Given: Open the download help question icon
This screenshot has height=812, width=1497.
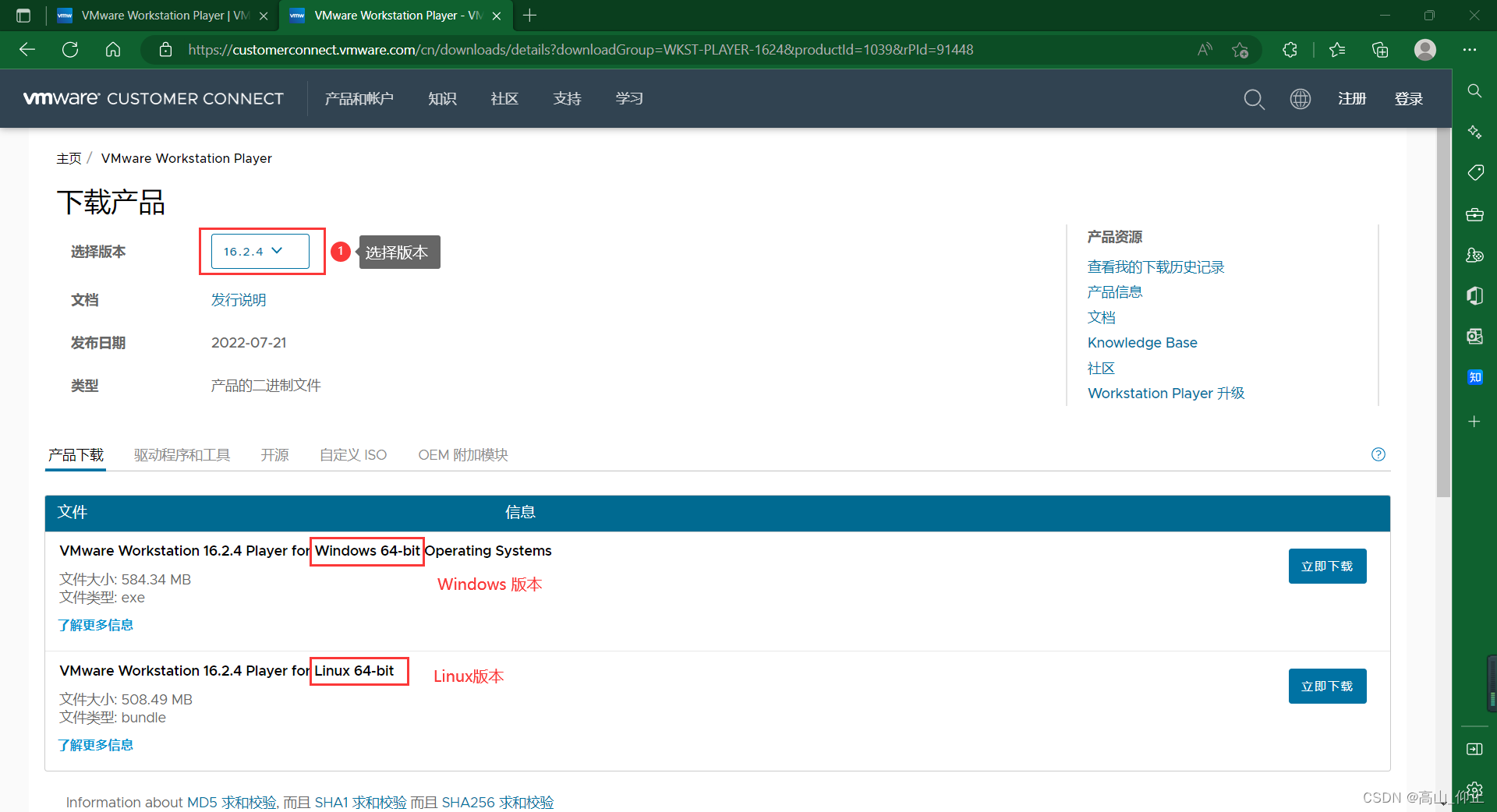Looking at the screenshot, I should 1378,454.
